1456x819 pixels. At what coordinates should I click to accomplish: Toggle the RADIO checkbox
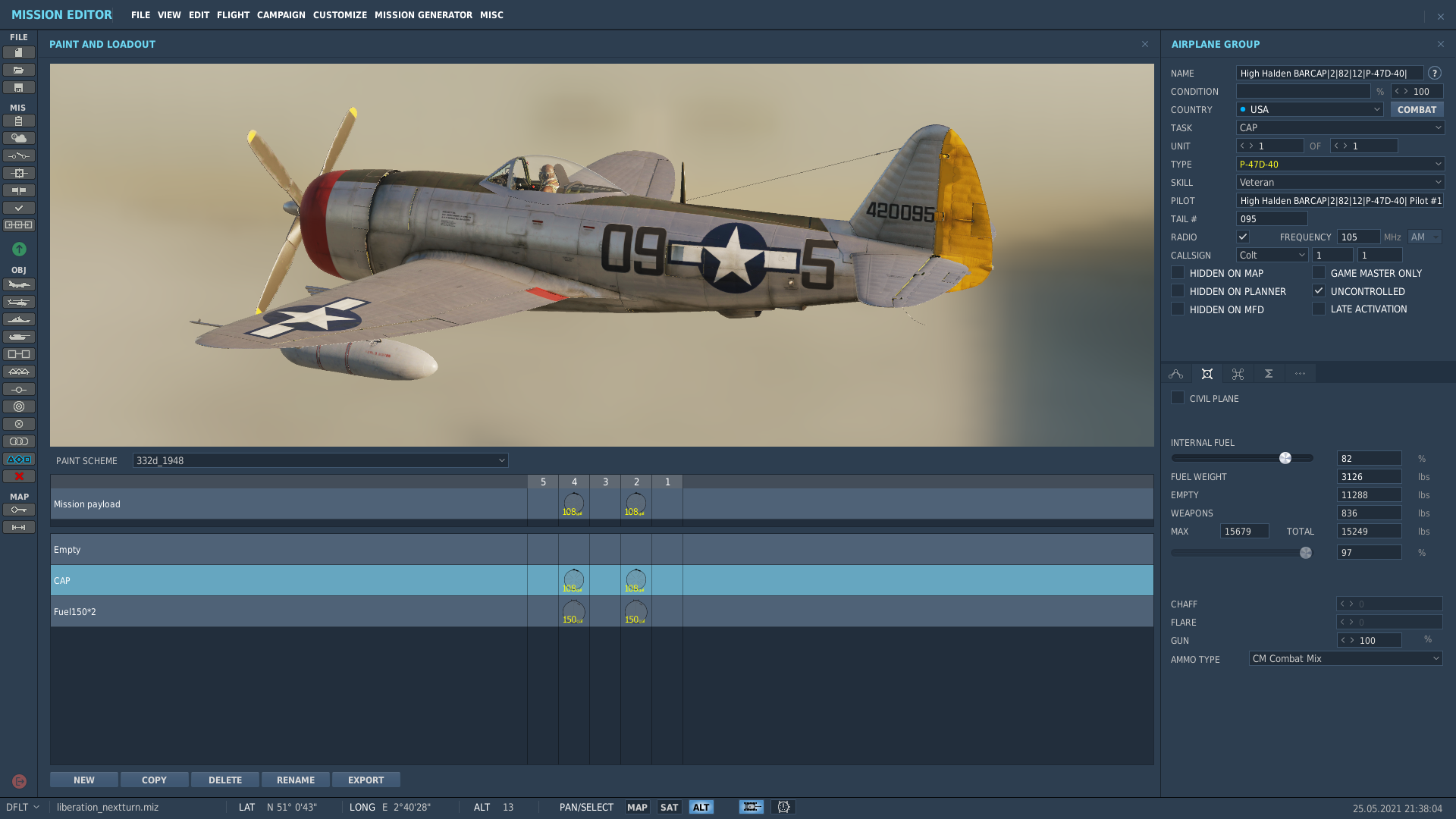pyautogui.click(x=1243, y=237)
